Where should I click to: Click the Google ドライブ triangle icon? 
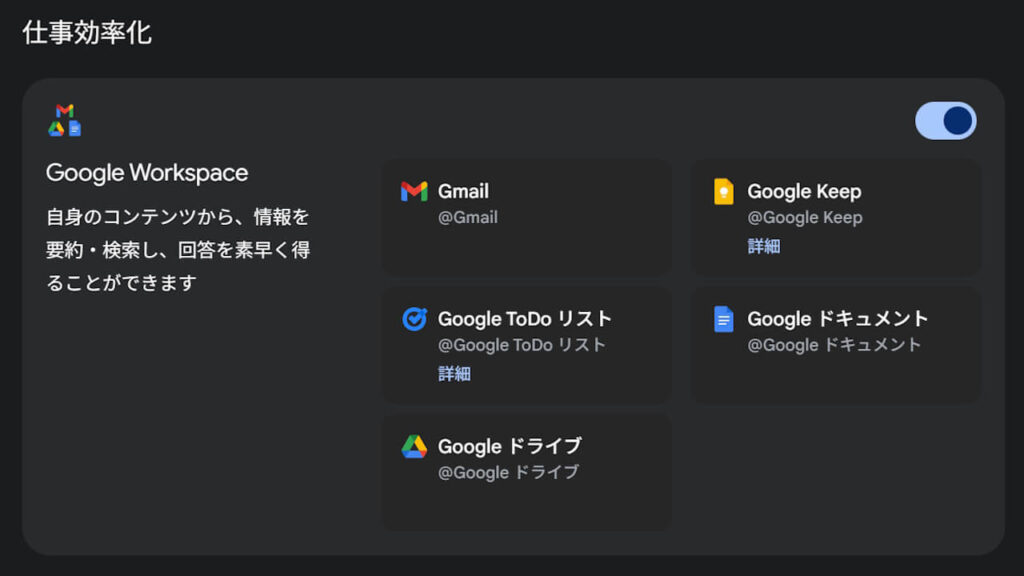click(x=414, y=447)
